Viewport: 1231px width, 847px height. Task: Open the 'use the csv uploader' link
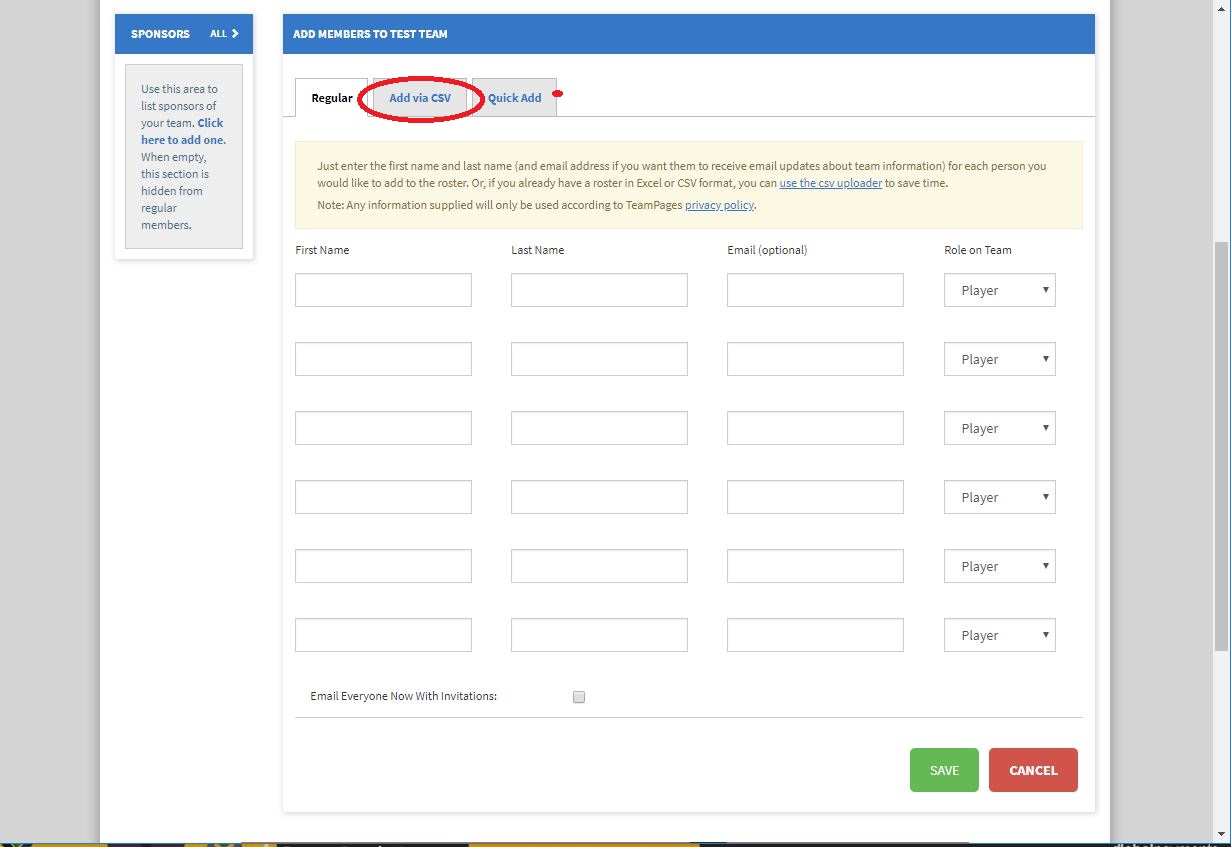pos(830,183)
